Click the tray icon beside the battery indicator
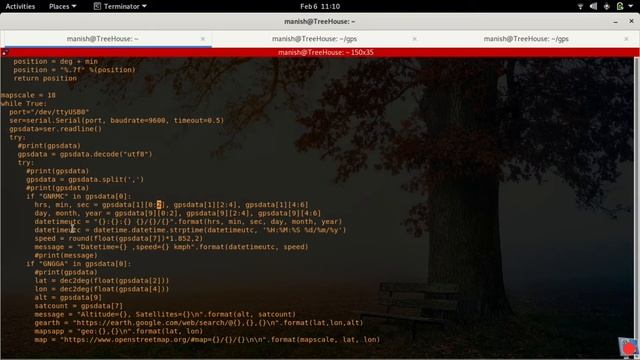Viewport: 640px width, 360px height. coord(607,6)
